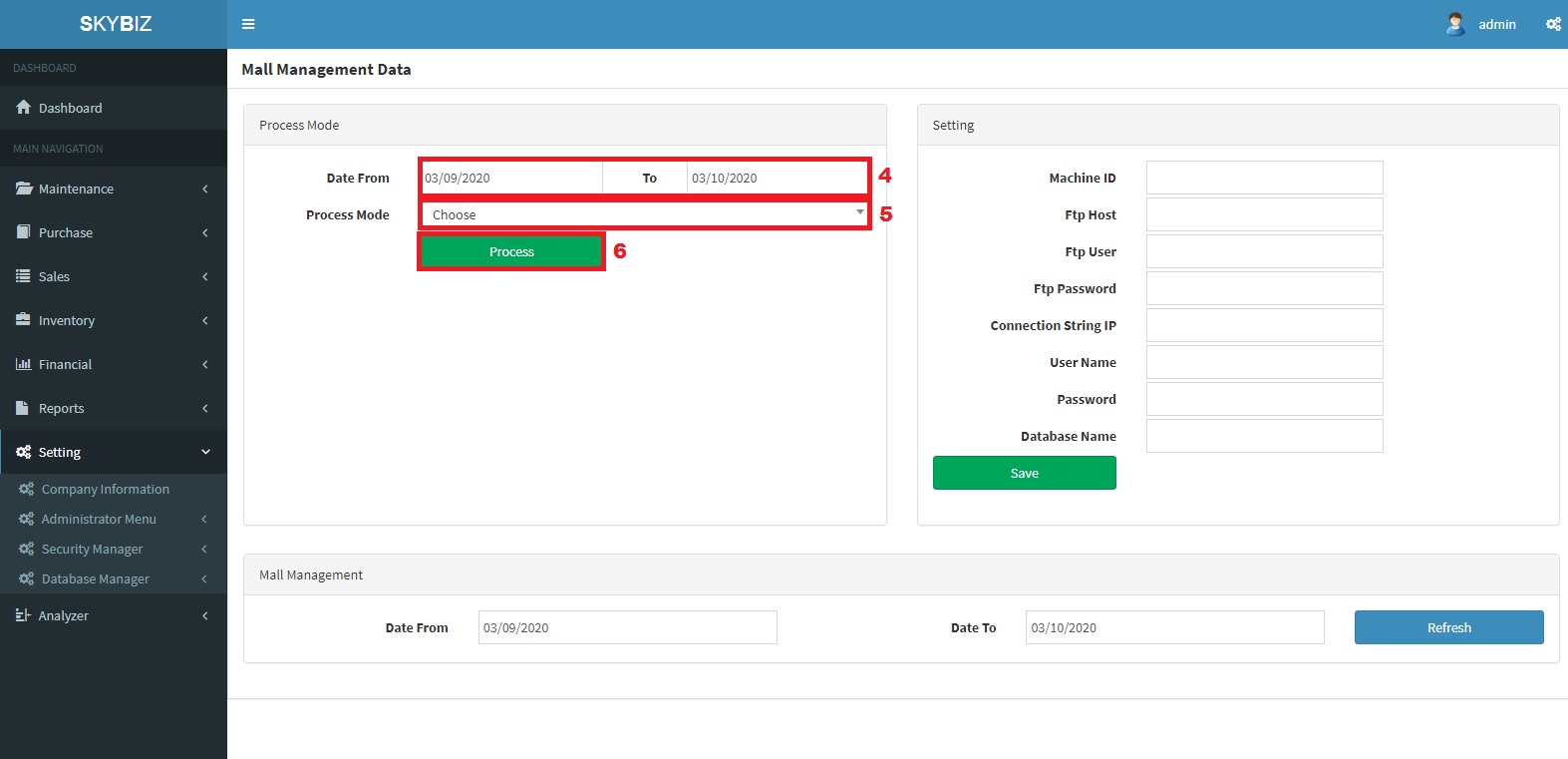Click the blue Refresh button
Screen dimensions: 1568x759
pyautogui.click(x=1448, y=627)
